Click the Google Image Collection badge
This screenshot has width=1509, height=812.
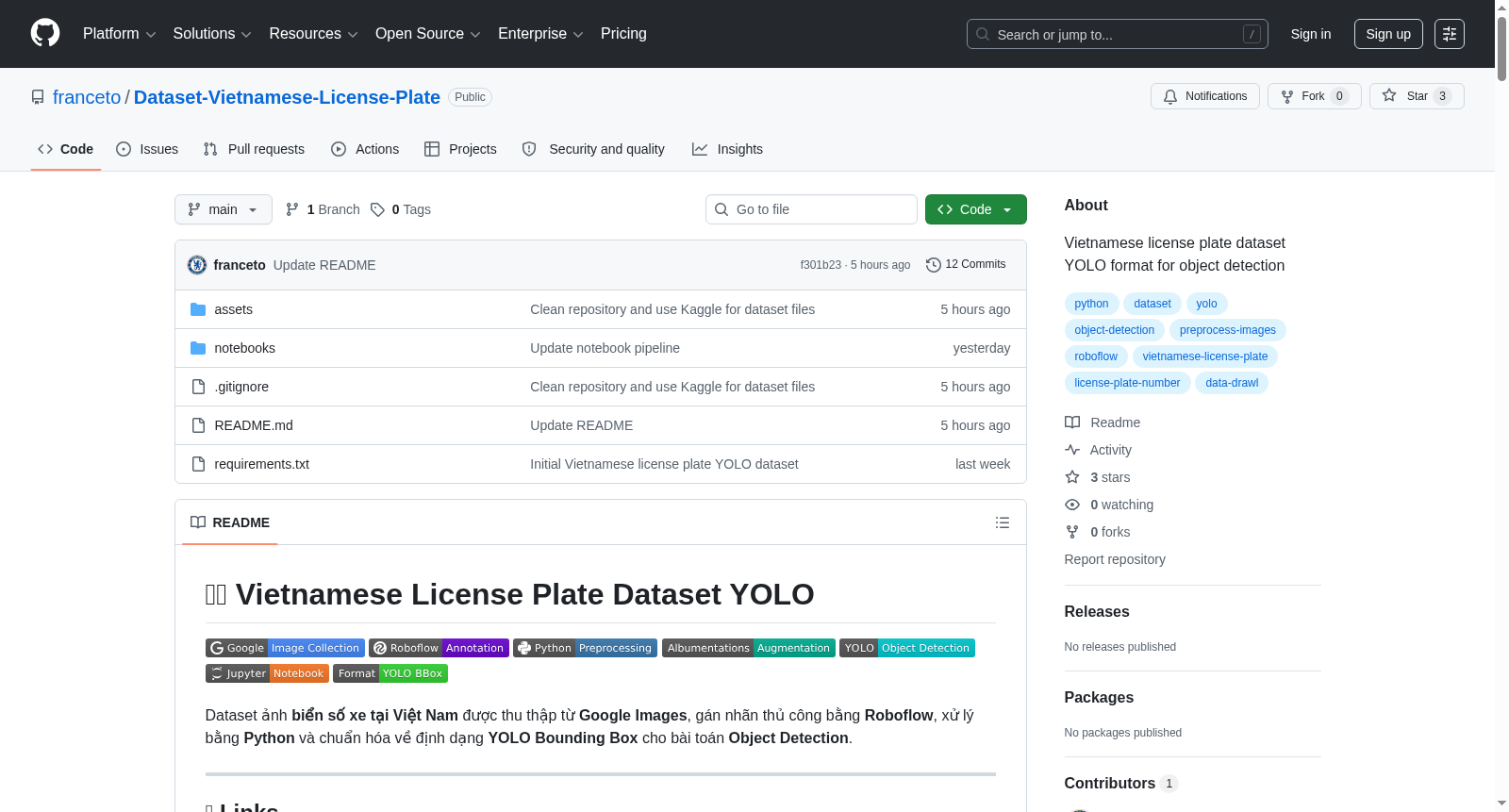coord(285,648)
